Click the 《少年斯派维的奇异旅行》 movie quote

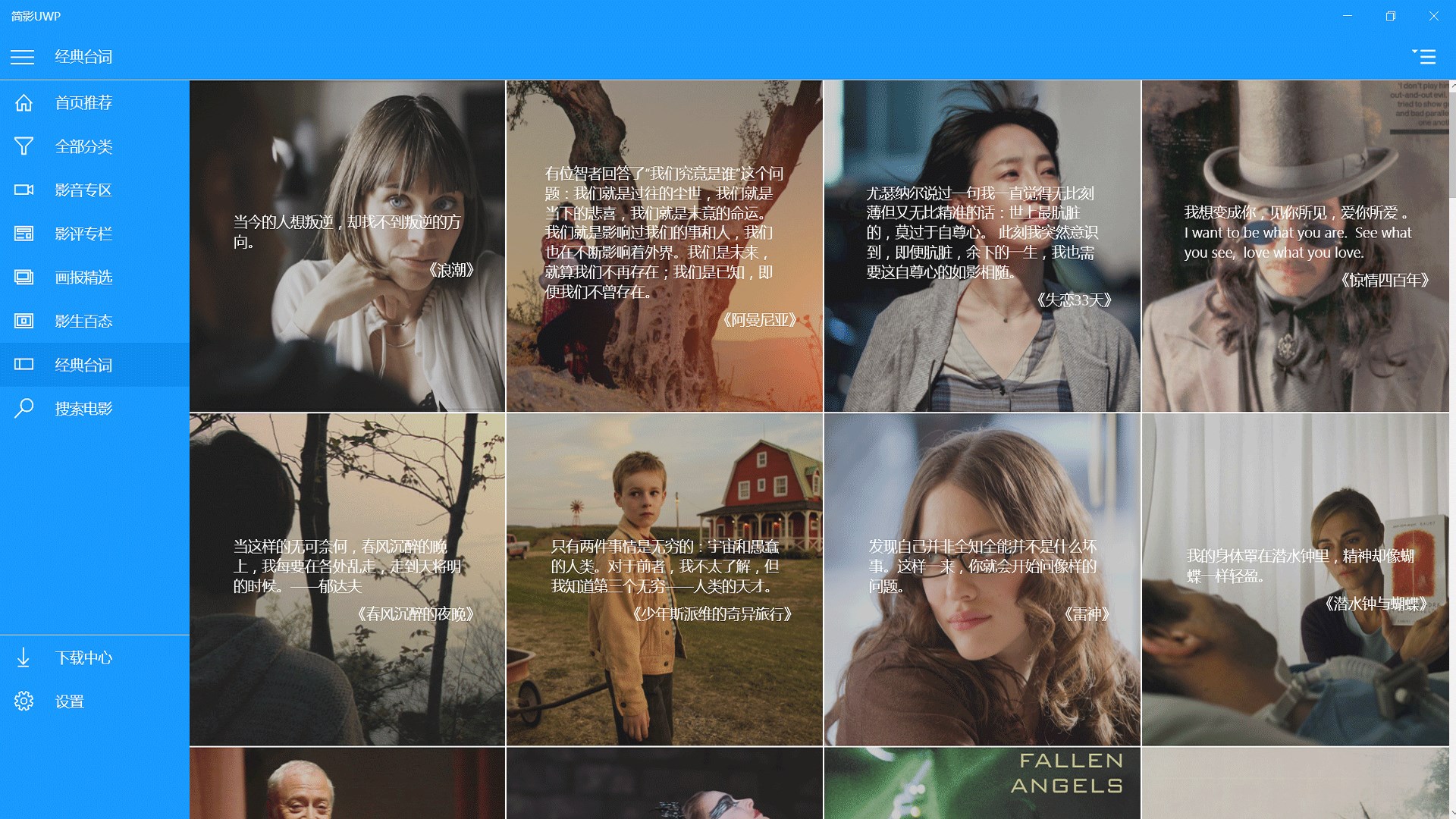click(664, 579)
